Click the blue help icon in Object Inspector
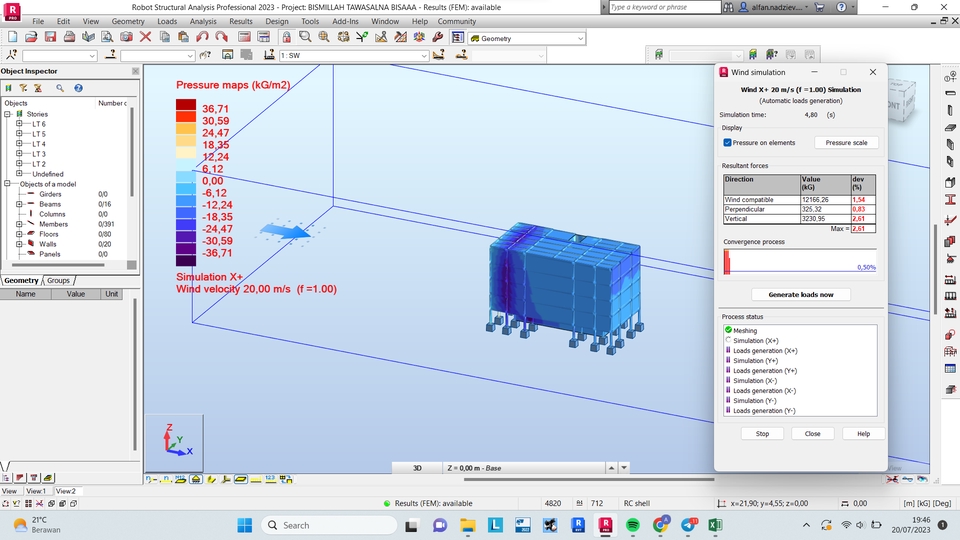This screenshot has width=960, height=540. pyautogui.click(x=78, y=88)
